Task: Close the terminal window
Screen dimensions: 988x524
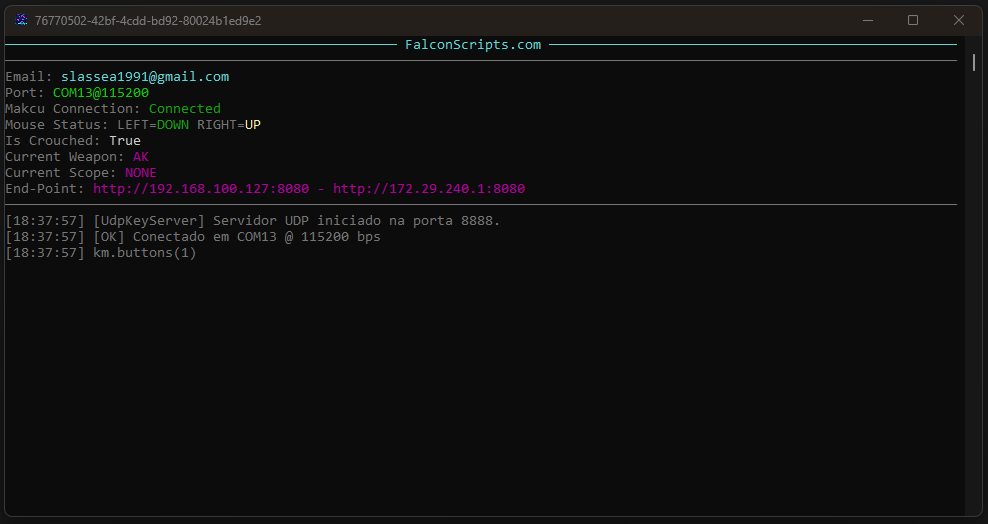Action: coord(958,20)
